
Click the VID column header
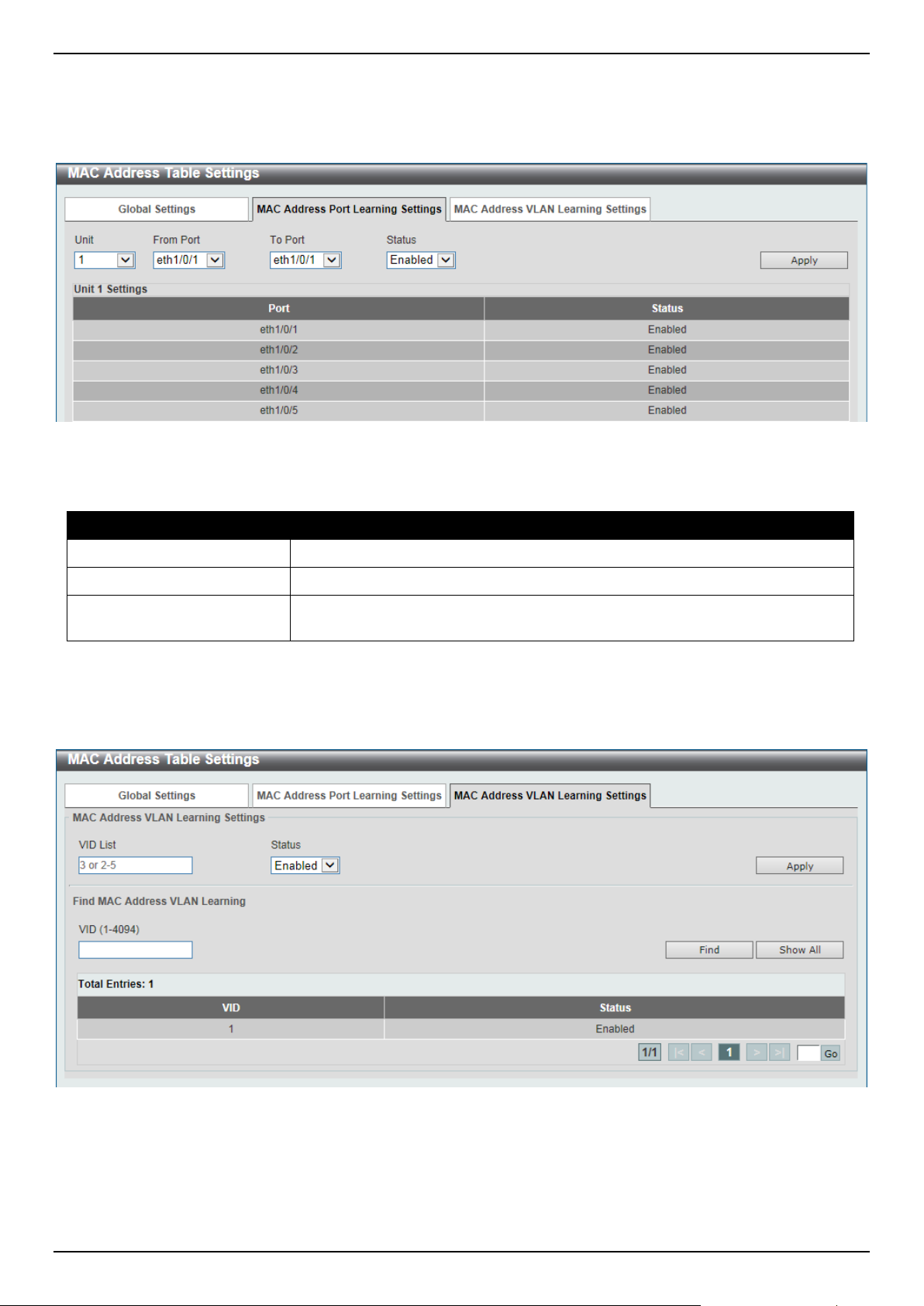(x=231, y=1008)
